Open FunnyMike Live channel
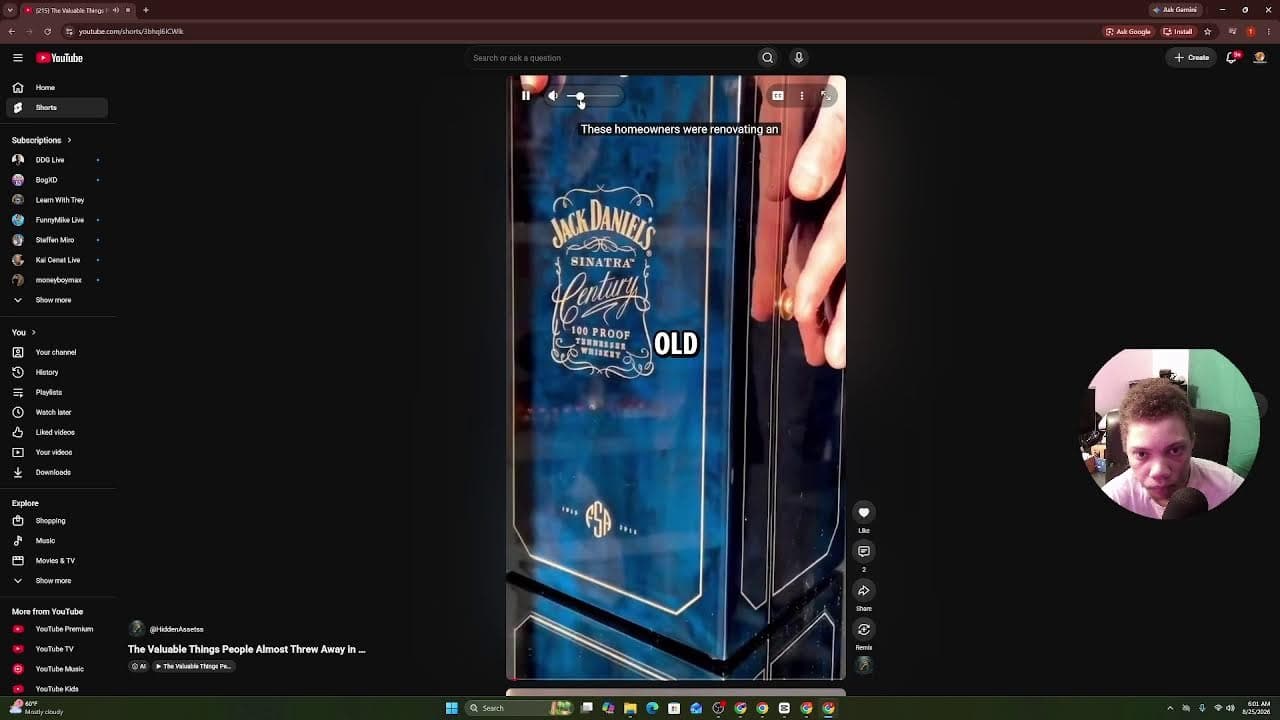 click(57, 220)
